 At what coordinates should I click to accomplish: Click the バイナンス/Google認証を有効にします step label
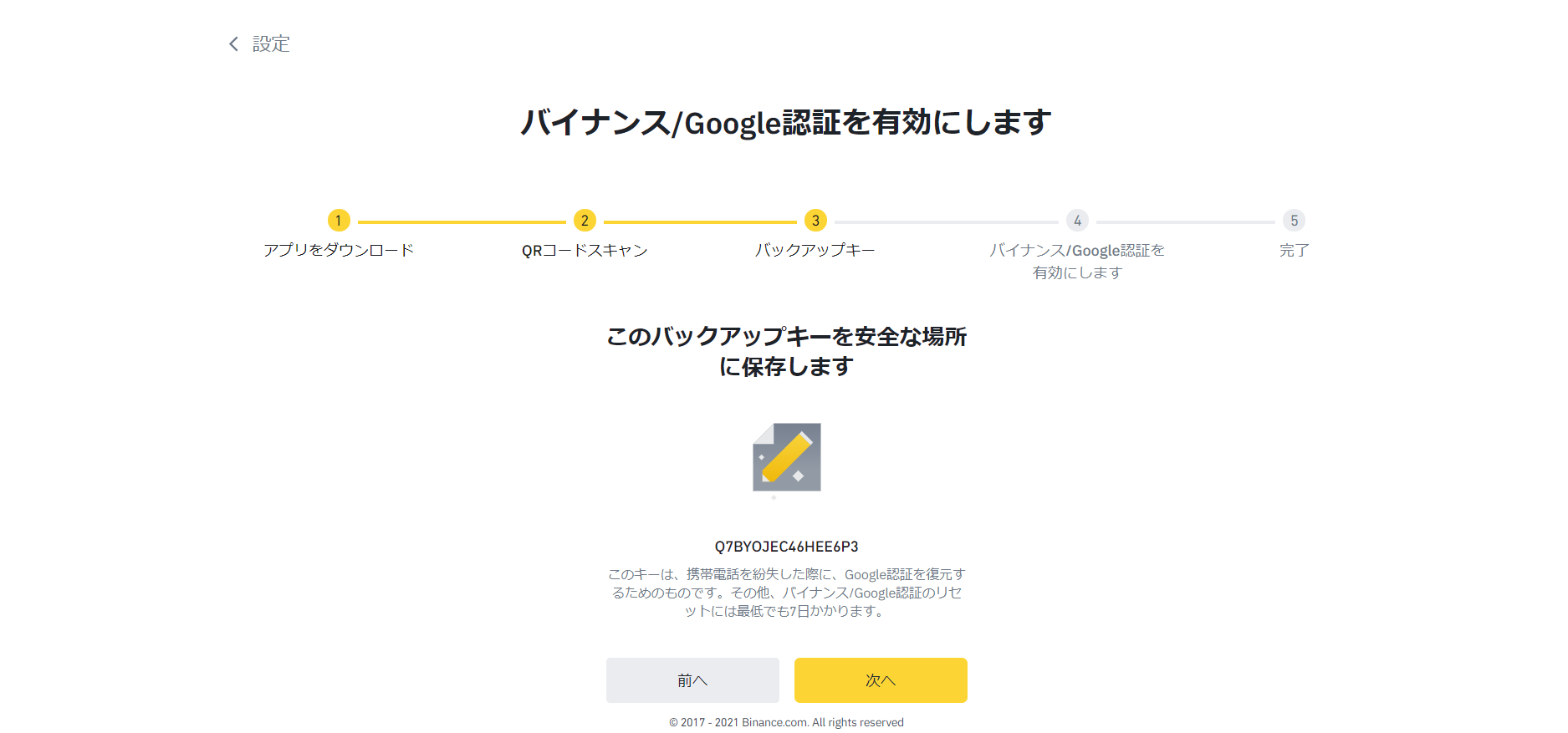1077,261
